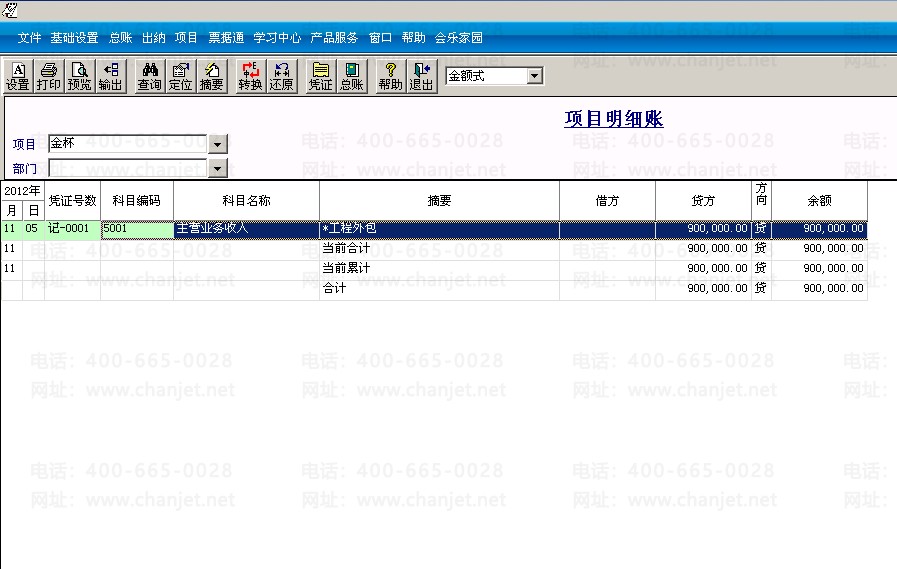Click the 借方 column header

pos(607,201)
